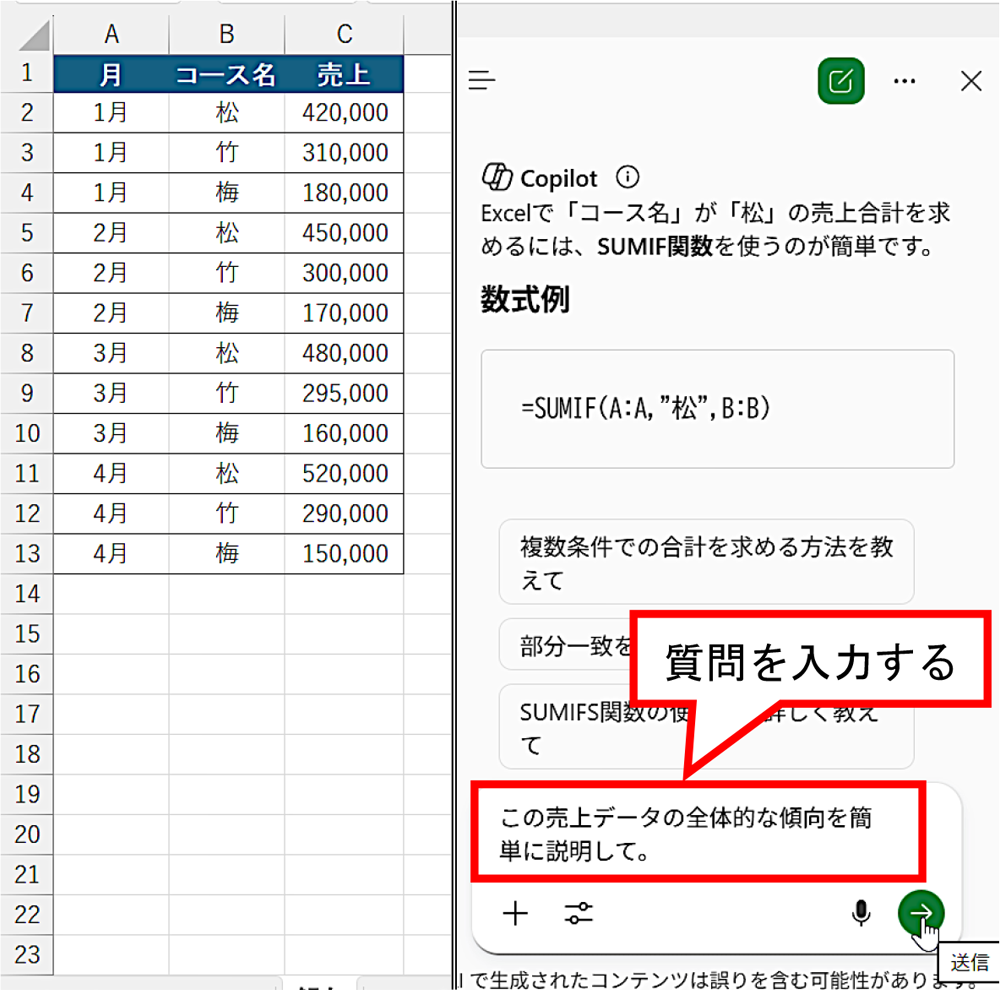Send the question with the 送信 button

(x=921, y=913)
